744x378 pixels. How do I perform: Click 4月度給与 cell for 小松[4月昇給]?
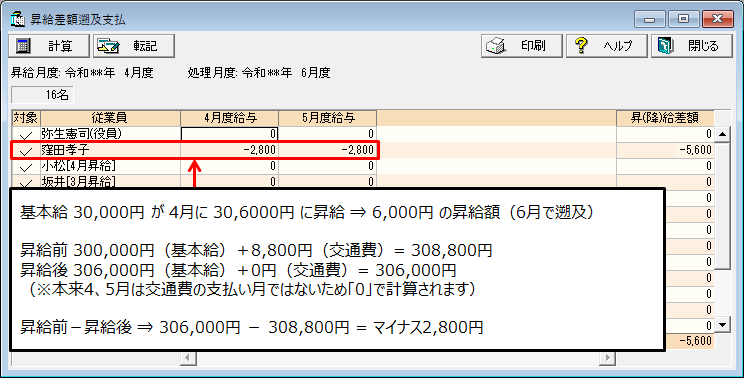230,166
